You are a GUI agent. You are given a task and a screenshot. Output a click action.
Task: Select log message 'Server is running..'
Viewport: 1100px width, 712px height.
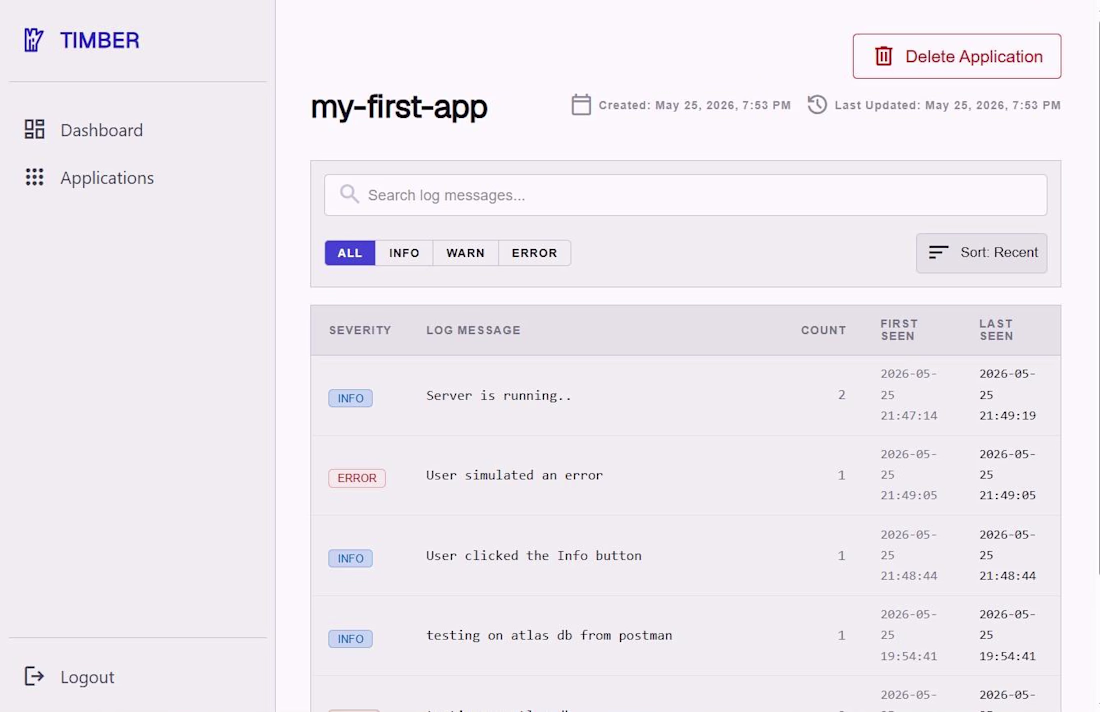(x=499, y=396)
